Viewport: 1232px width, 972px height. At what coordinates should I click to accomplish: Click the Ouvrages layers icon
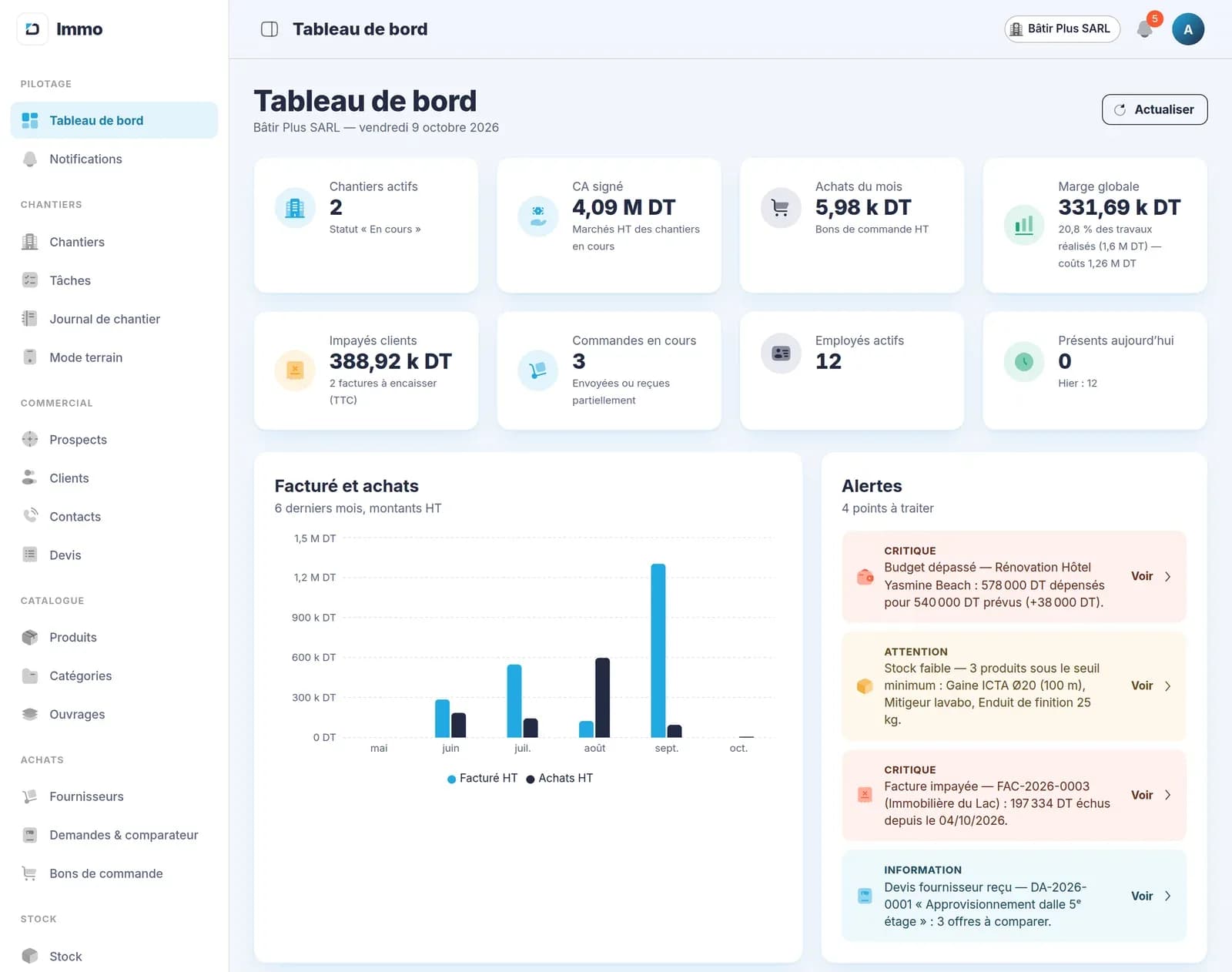click(x=30, y=715)
